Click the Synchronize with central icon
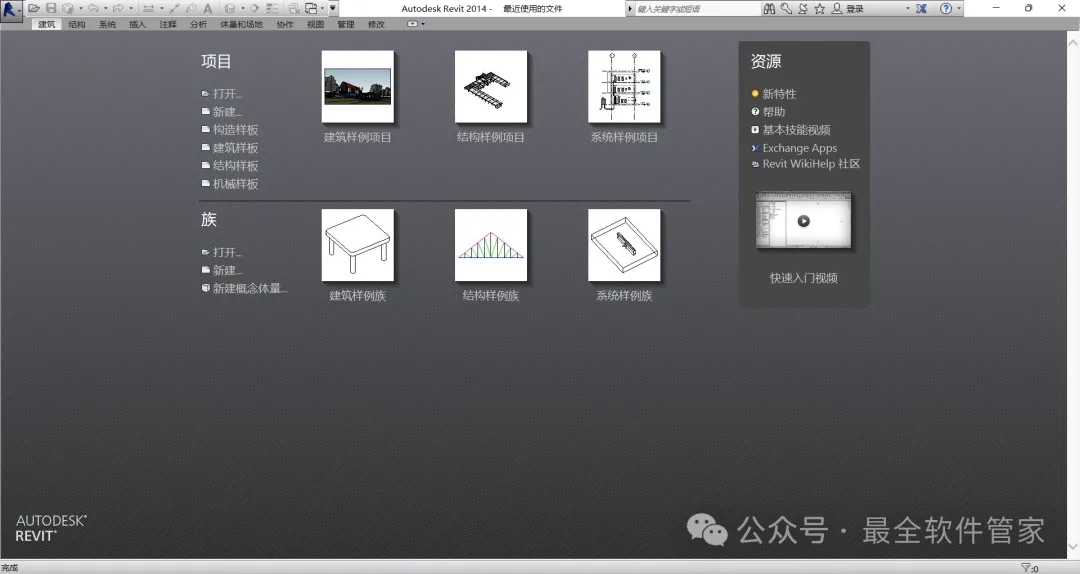 pos(68,8)
